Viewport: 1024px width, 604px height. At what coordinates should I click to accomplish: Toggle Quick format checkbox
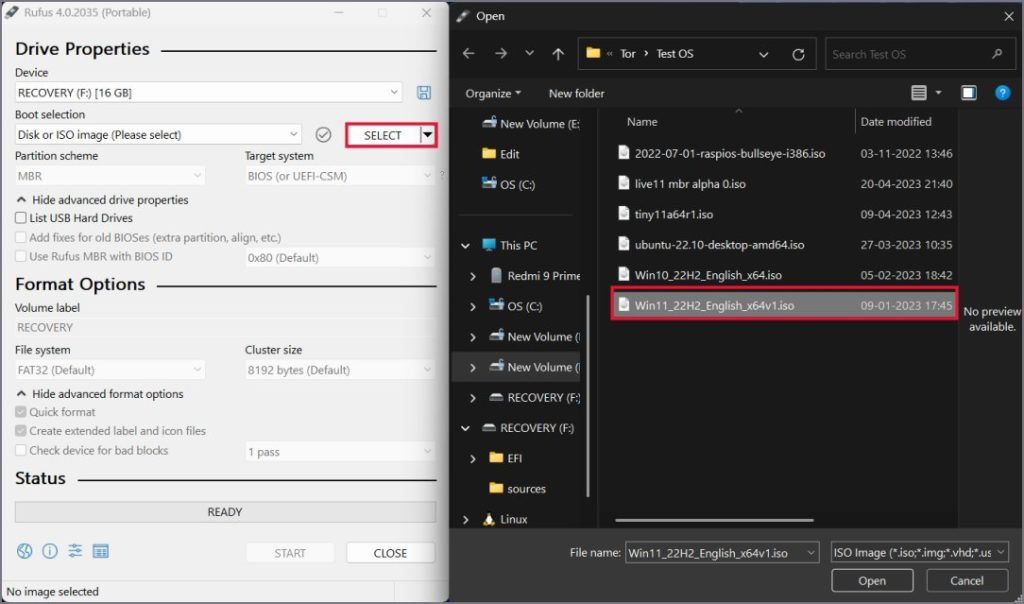click(x=21, y=411)
